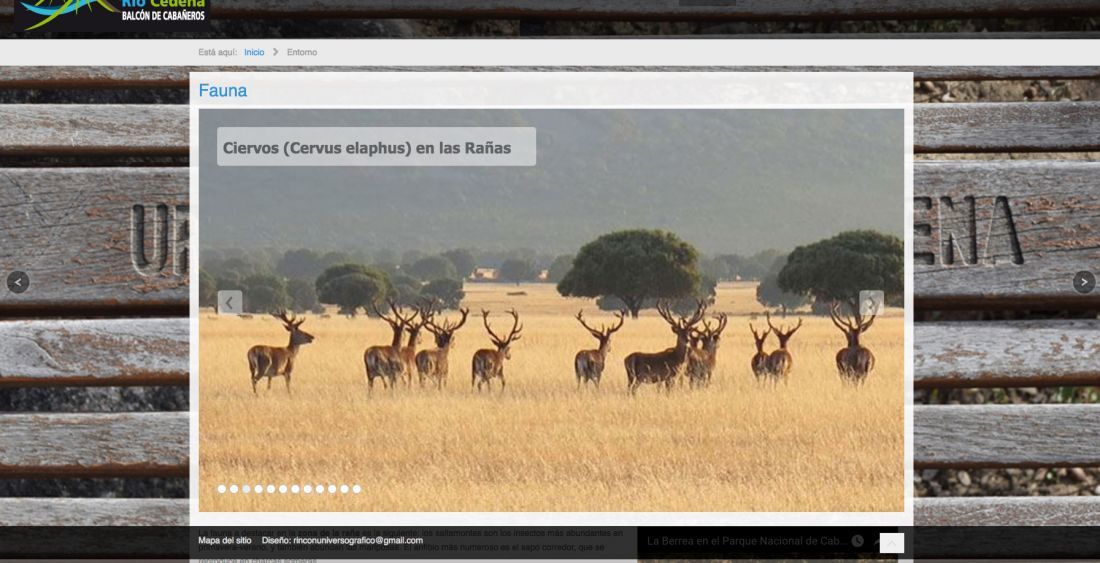Image resolution: width=1100 pixels, height=563 pixels.
Task: Jump to the last slide dot
Action: (x=356, y=489)
